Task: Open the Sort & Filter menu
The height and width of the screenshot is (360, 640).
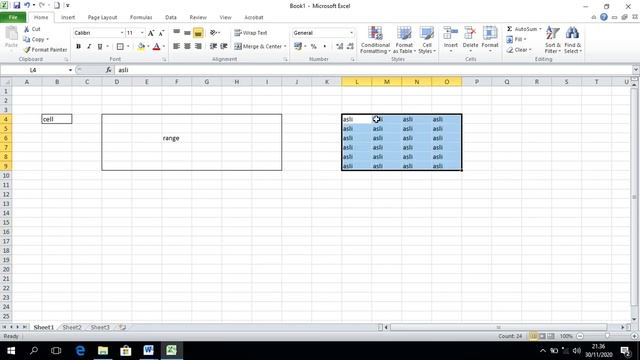Action: 553,40
